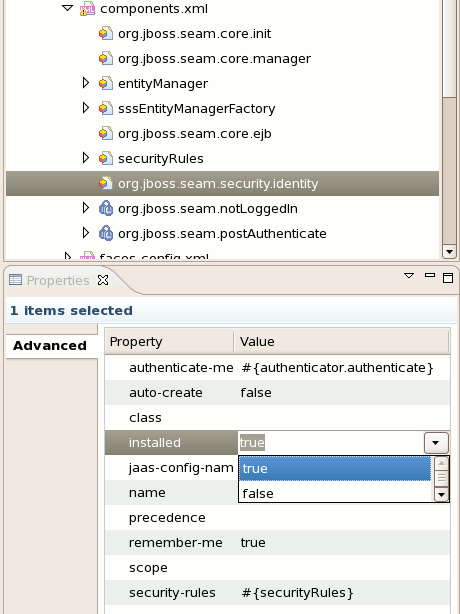Expand the org.jboss.seam.notLoggedIn node
Image resolution: width=460 pixels, height=614 pixels.
click(86, 208)
